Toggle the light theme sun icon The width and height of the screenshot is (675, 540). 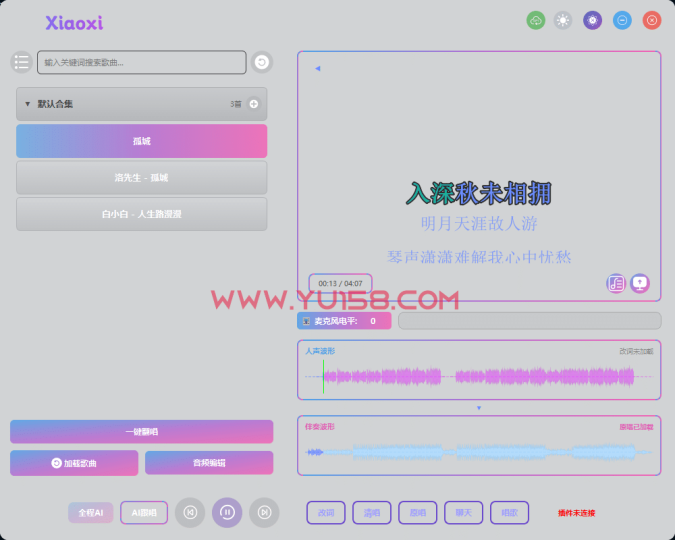click(x=563, y=20)
